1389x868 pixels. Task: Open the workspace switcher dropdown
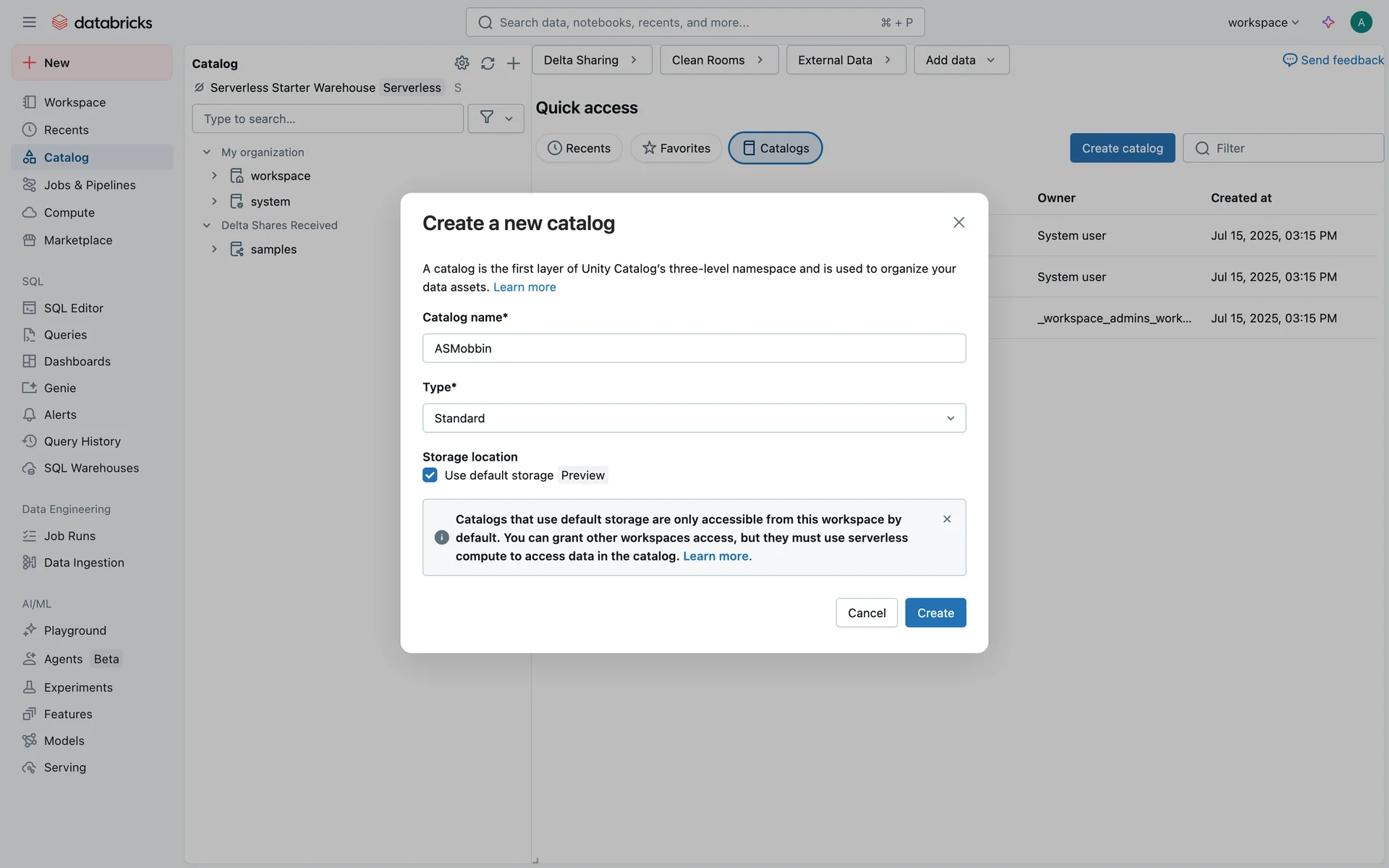[1263, 22]
